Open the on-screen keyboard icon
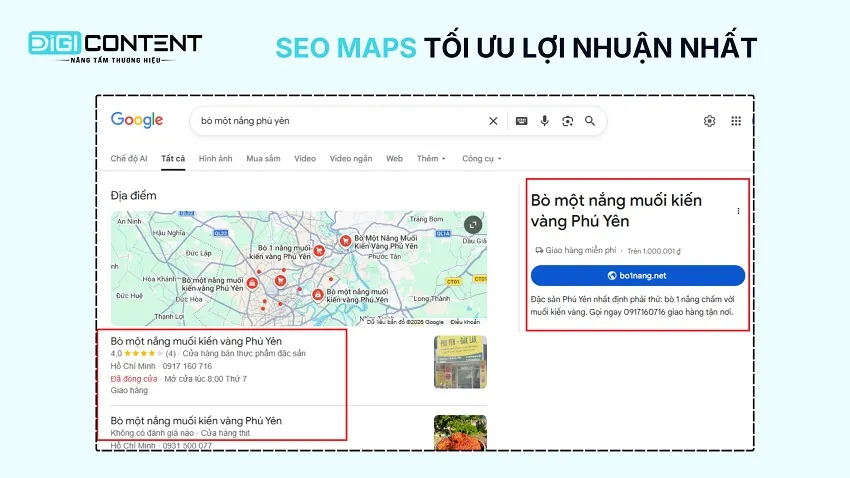This screenshot has width=850, height=478. coord(521,121)
